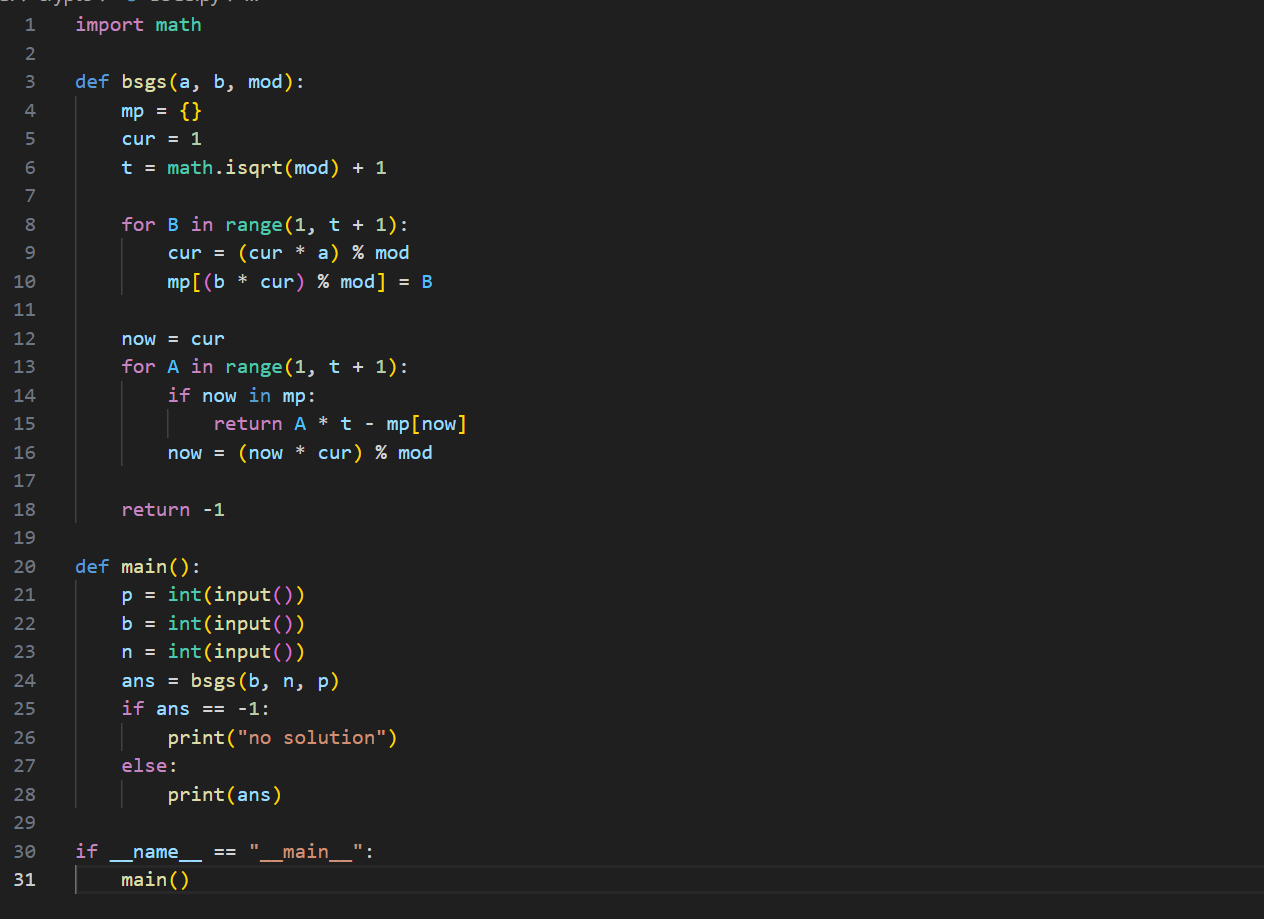The width and height of the screenshot is (1264, 919).
Task: Click the 'print(ans)' statement
Action: coord(224,795)
